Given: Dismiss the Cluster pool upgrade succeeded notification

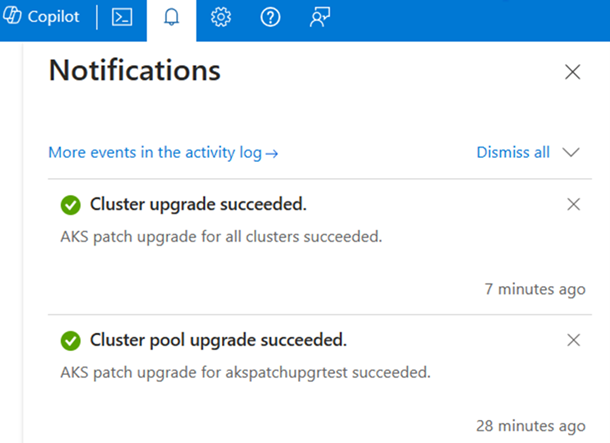Looking at the screenshot, I should pyautogui.click(x=573, y=340).
